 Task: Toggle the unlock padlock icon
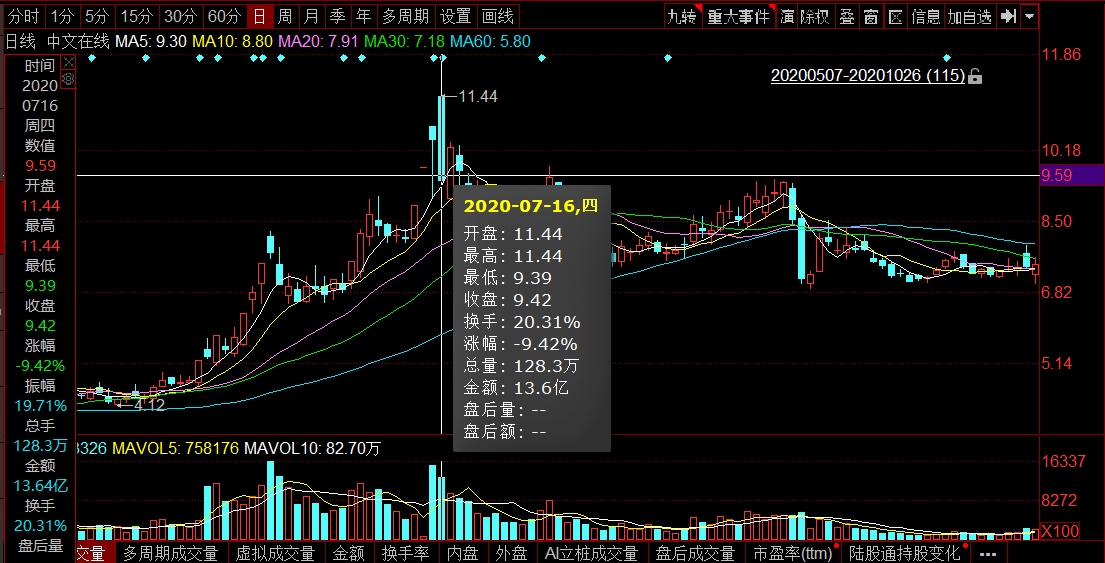pyautogui.click(x=975, y=76)
